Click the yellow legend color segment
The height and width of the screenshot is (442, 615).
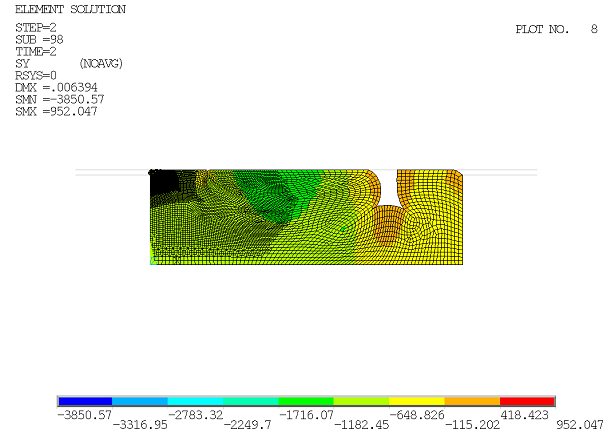(x=417, y=401)
